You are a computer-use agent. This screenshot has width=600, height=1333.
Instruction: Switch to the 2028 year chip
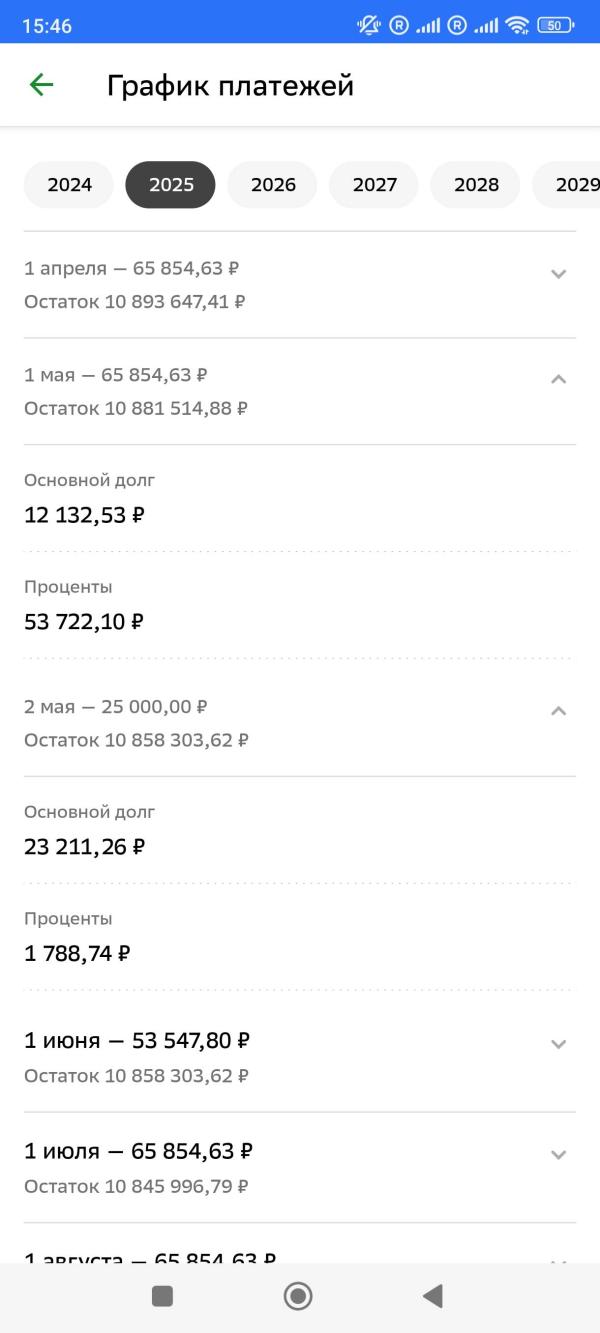pos(476,185)
